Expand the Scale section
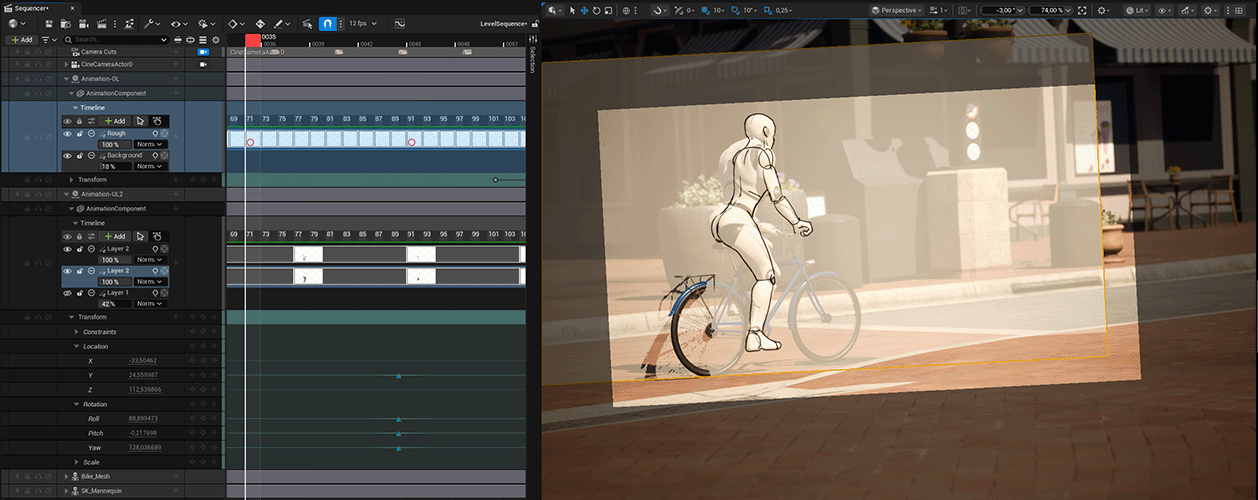Viewport: 1258px width, 500px height. pos(77,462)
